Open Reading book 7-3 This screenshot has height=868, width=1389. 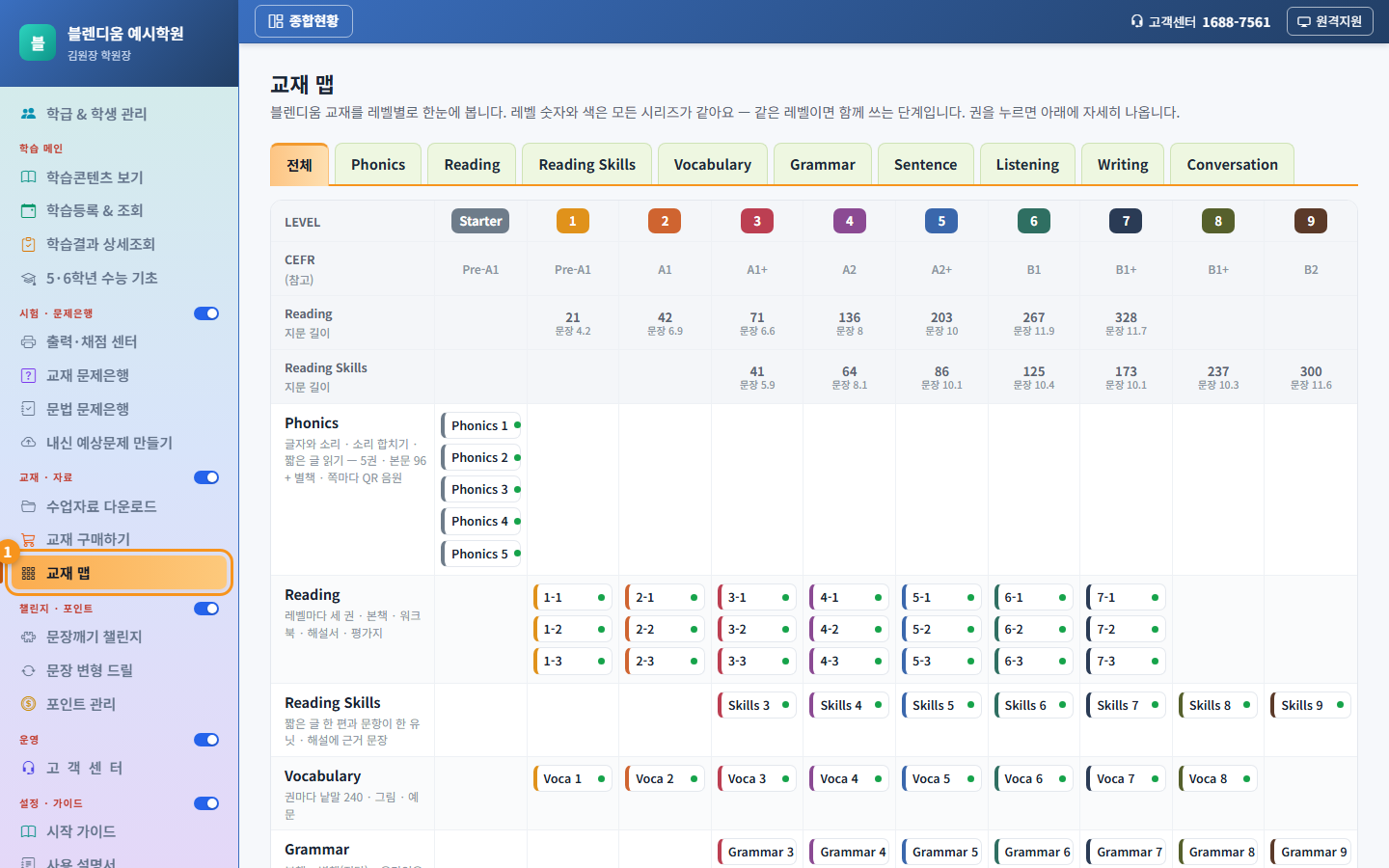point(1126,662)
